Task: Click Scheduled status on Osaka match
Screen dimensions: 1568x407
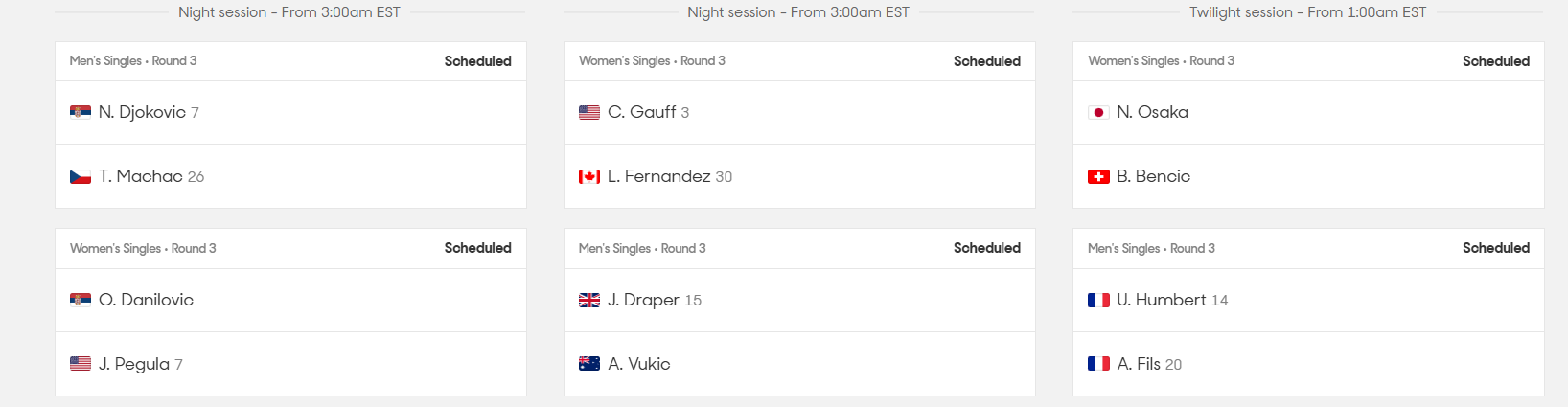Action: click(1496, 61)
